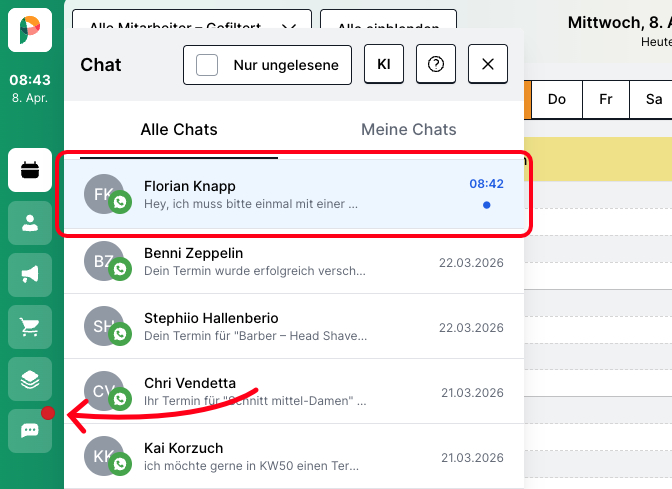Viewport: 672px width, 489px height.
Task: Open chat help question mark icon
Action: point(436,64)
